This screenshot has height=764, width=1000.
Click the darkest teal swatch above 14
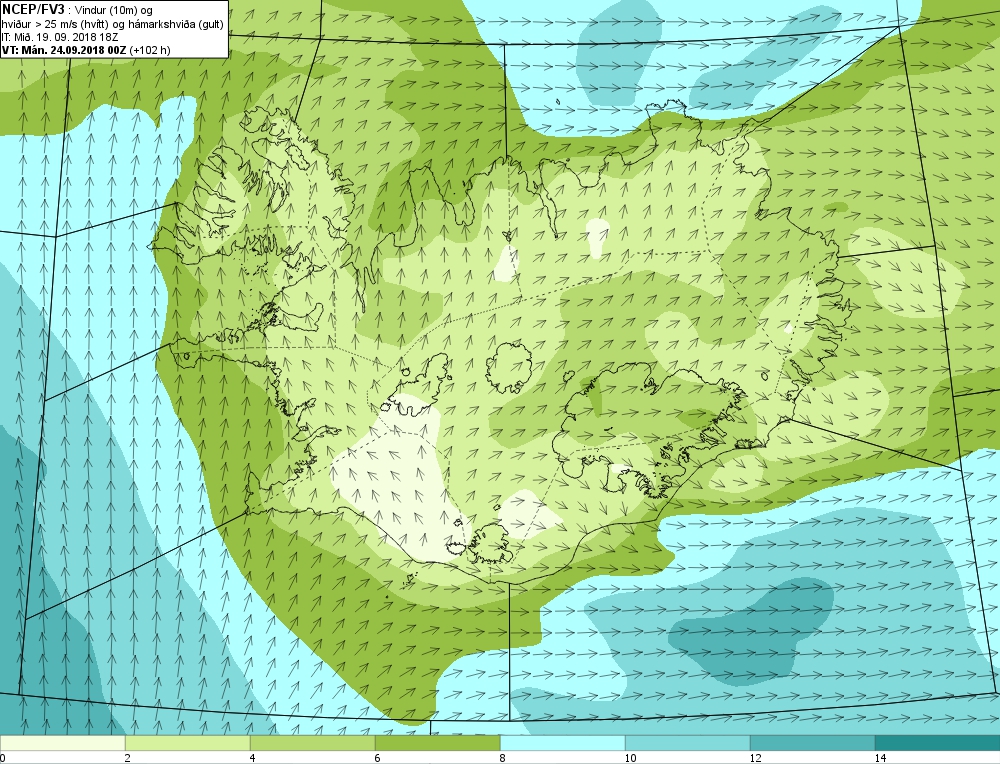point(938,743)
